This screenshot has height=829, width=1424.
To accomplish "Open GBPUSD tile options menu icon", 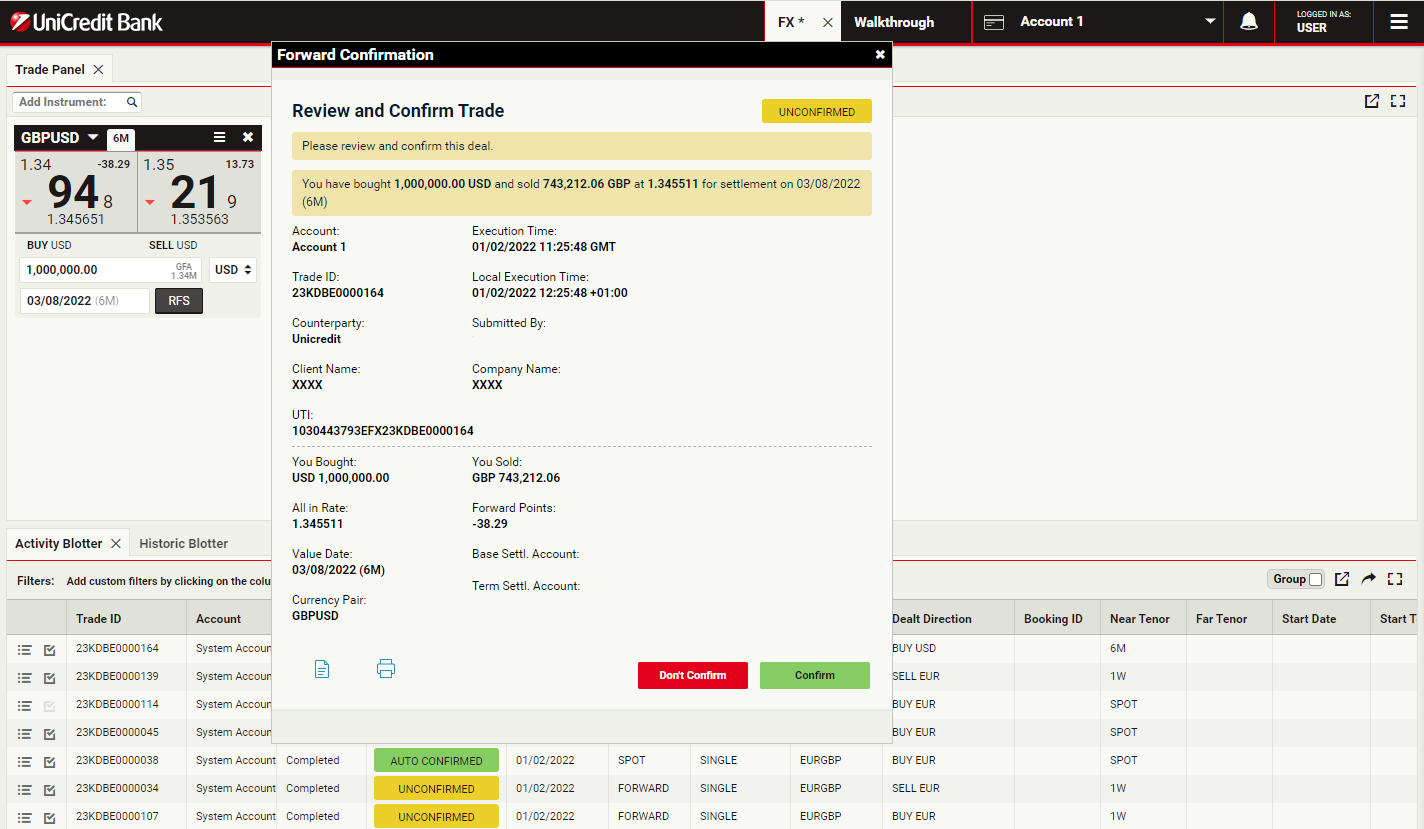I will [220, 137].
